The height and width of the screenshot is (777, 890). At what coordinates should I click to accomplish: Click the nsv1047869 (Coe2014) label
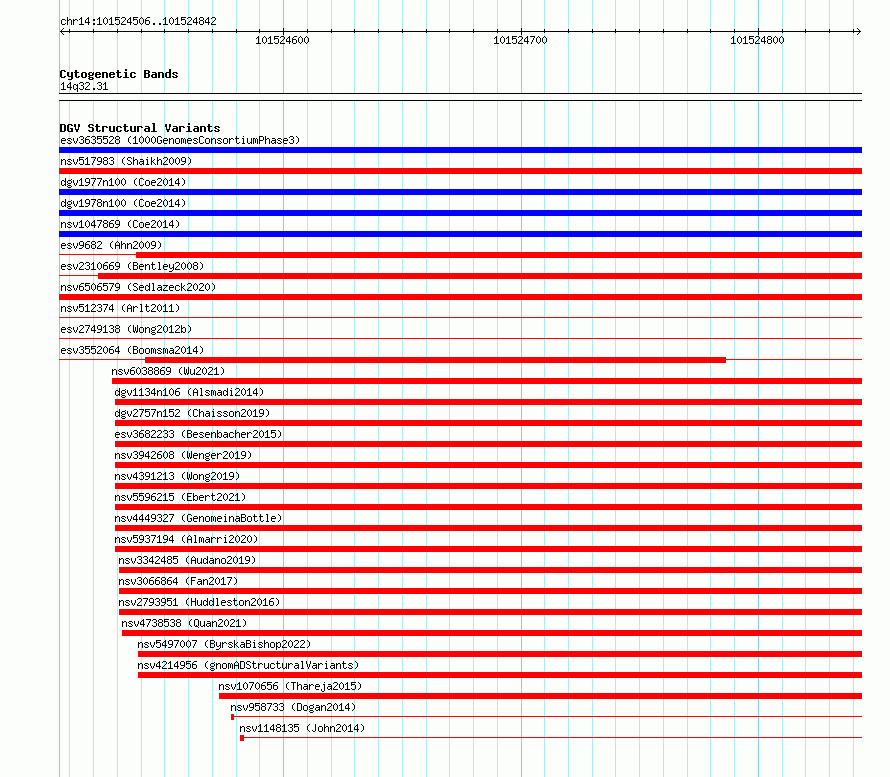pyautogui.click(x=120, y=224)
